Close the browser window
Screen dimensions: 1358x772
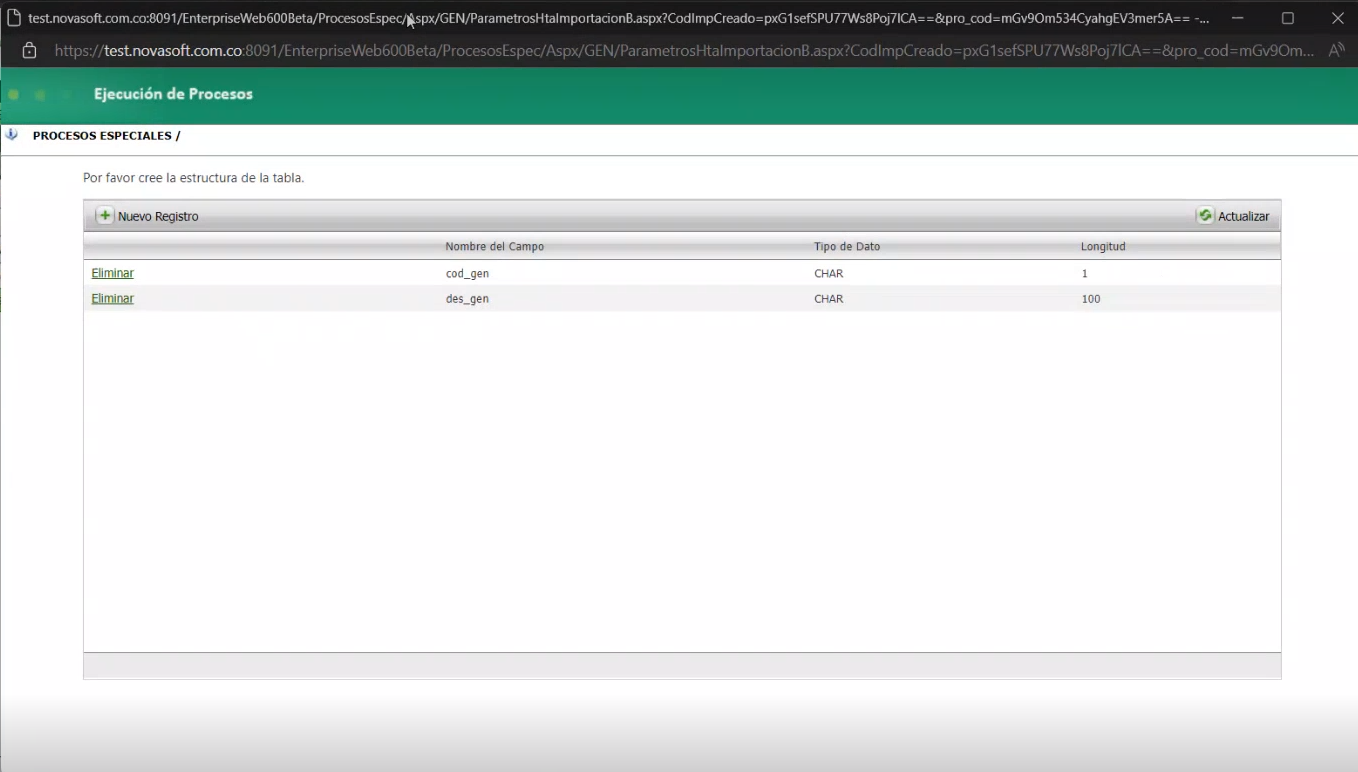point(1337,18)
